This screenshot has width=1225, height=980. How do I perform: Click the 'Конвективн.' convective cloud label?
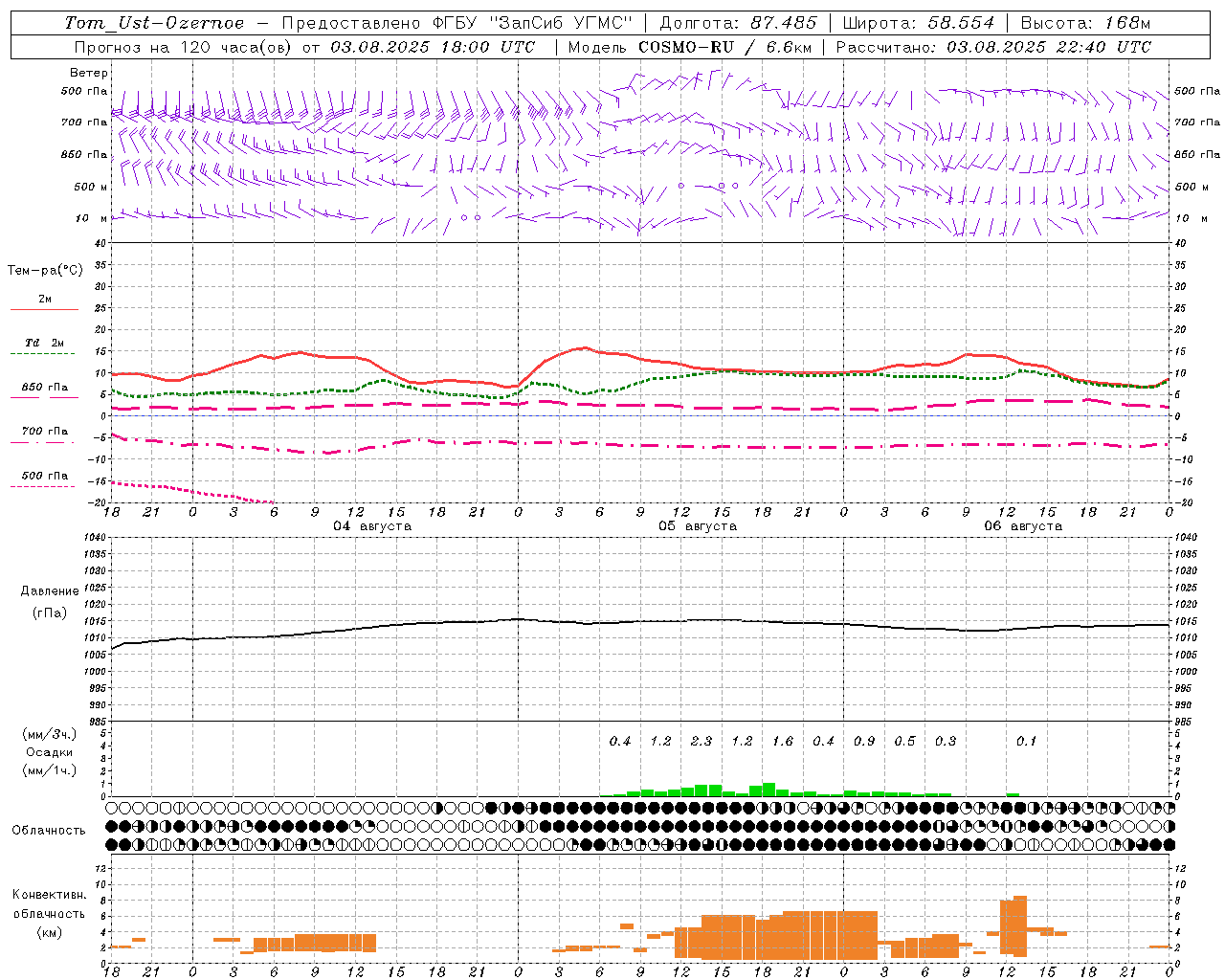click(50, 895)
